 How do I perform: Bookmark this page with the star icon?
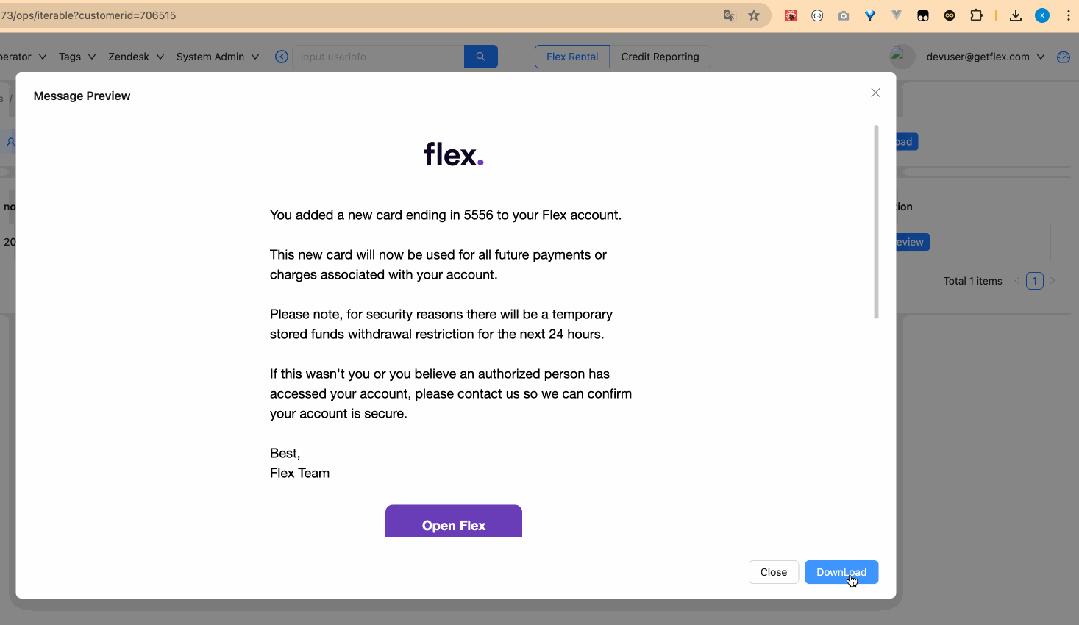(x=754, y=15)
